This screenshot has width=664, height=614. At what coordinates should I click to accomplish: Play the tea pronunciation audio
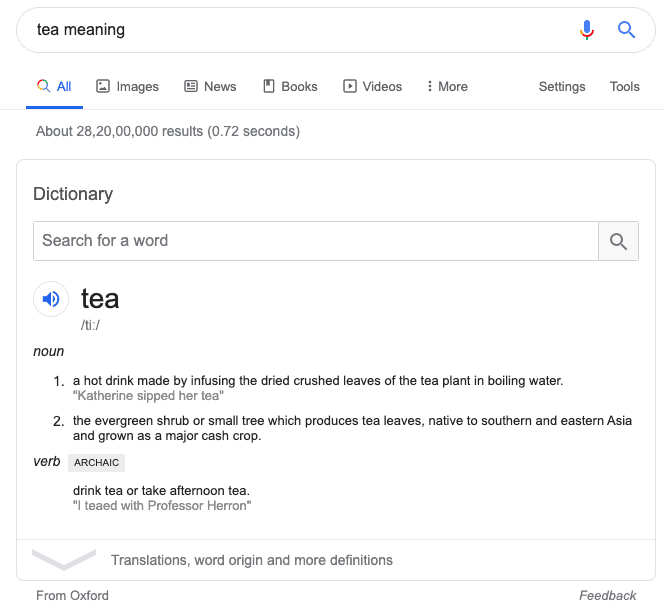point(51,299)
